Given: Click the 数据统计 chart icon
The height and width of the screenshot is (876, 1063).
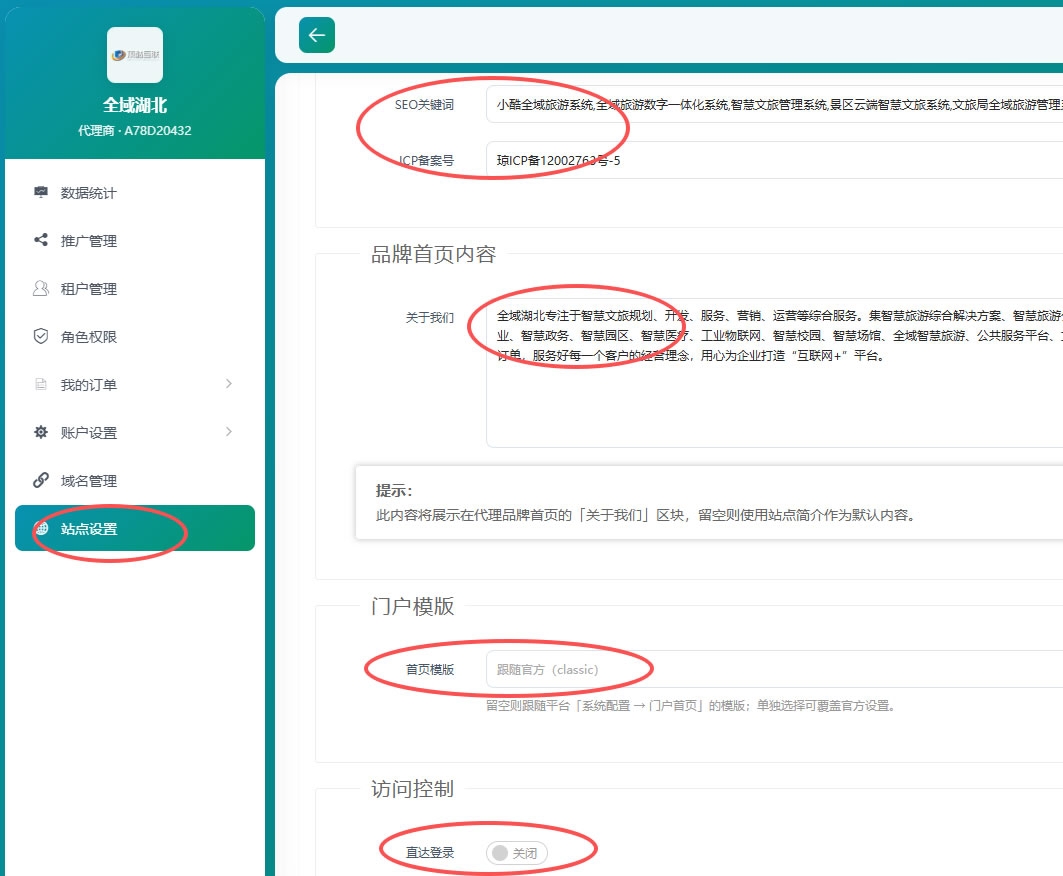Looking at the screenshot, I should [x=41, y=193].
